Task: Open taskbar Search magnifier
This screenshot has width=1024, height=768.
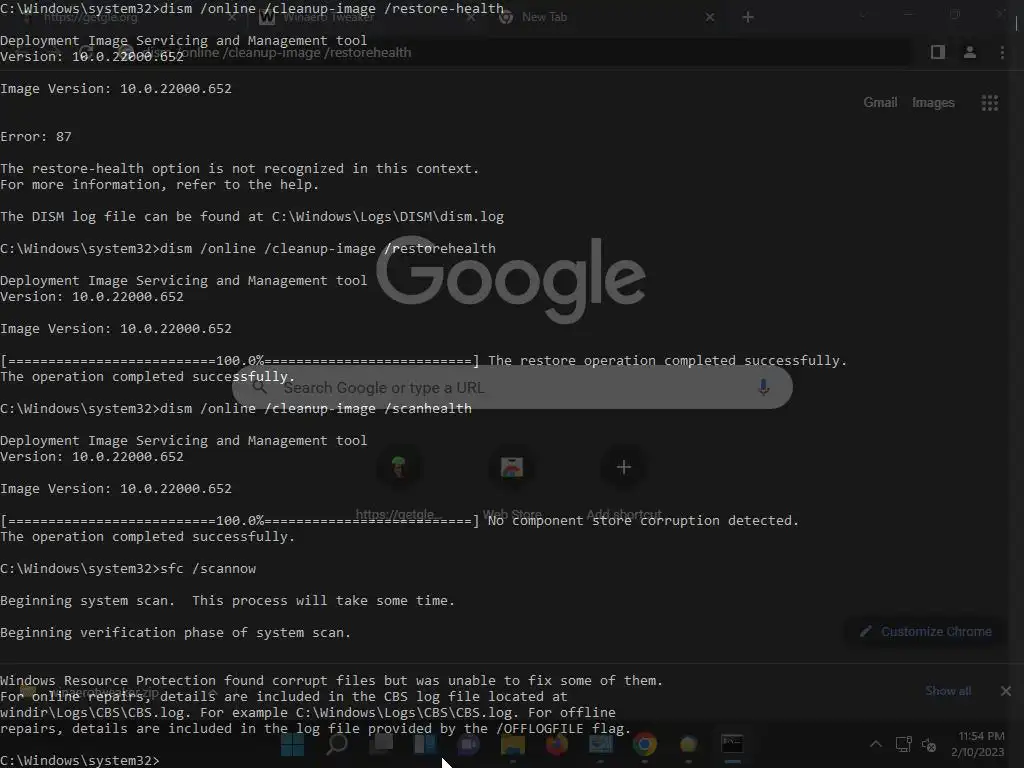Action: point(337,744)
